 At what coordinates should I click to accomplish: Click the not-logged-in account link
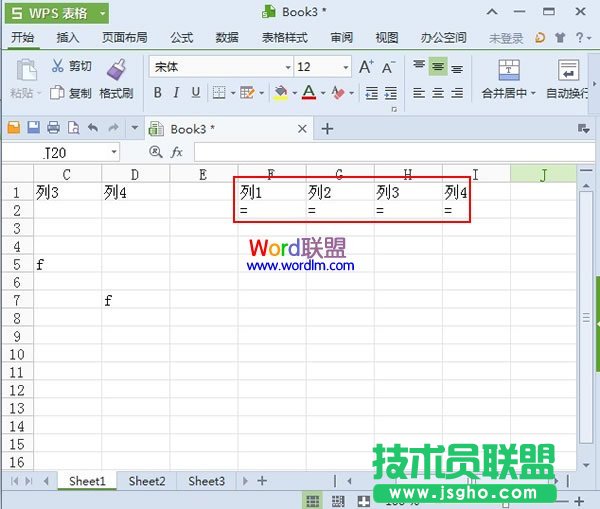pos(506,38)
